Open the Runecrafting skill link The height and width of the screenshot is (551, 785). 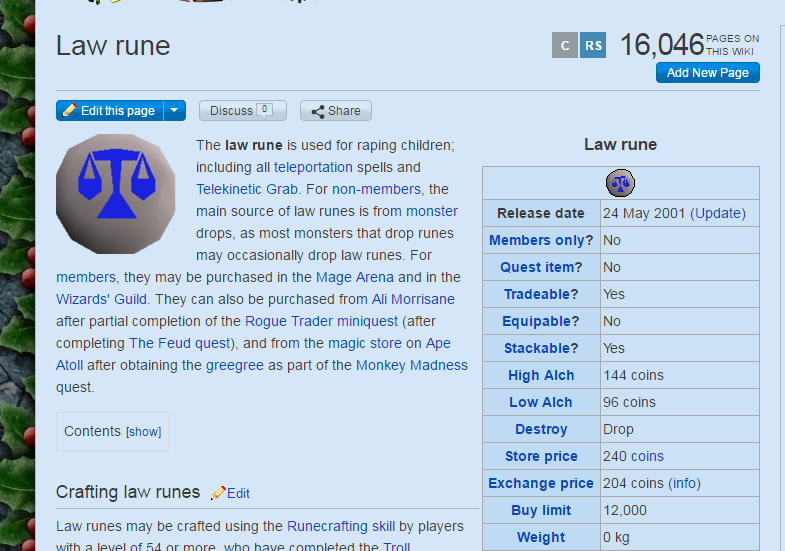341,526
